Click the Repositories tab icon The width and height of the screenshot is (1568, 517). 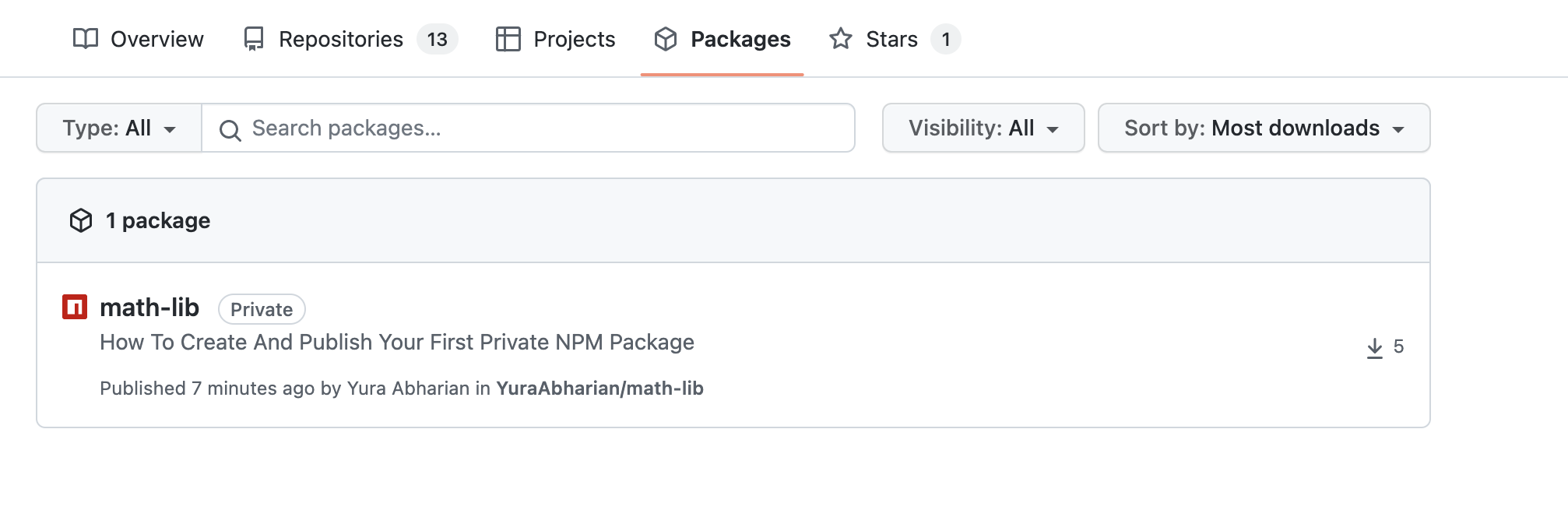[254, 39]
